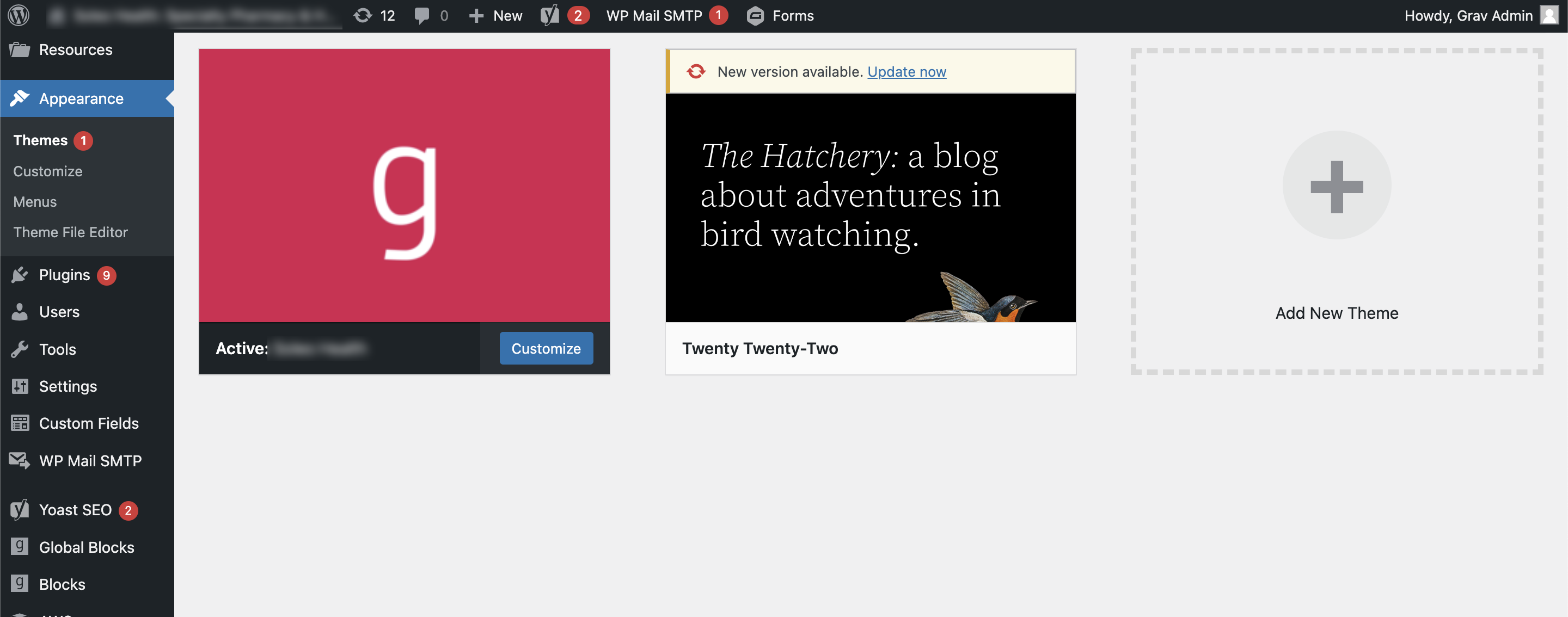The image size is (1568, 617).
Task: Open the Custom Fields menu label
Action: click(x=89, y=423)
